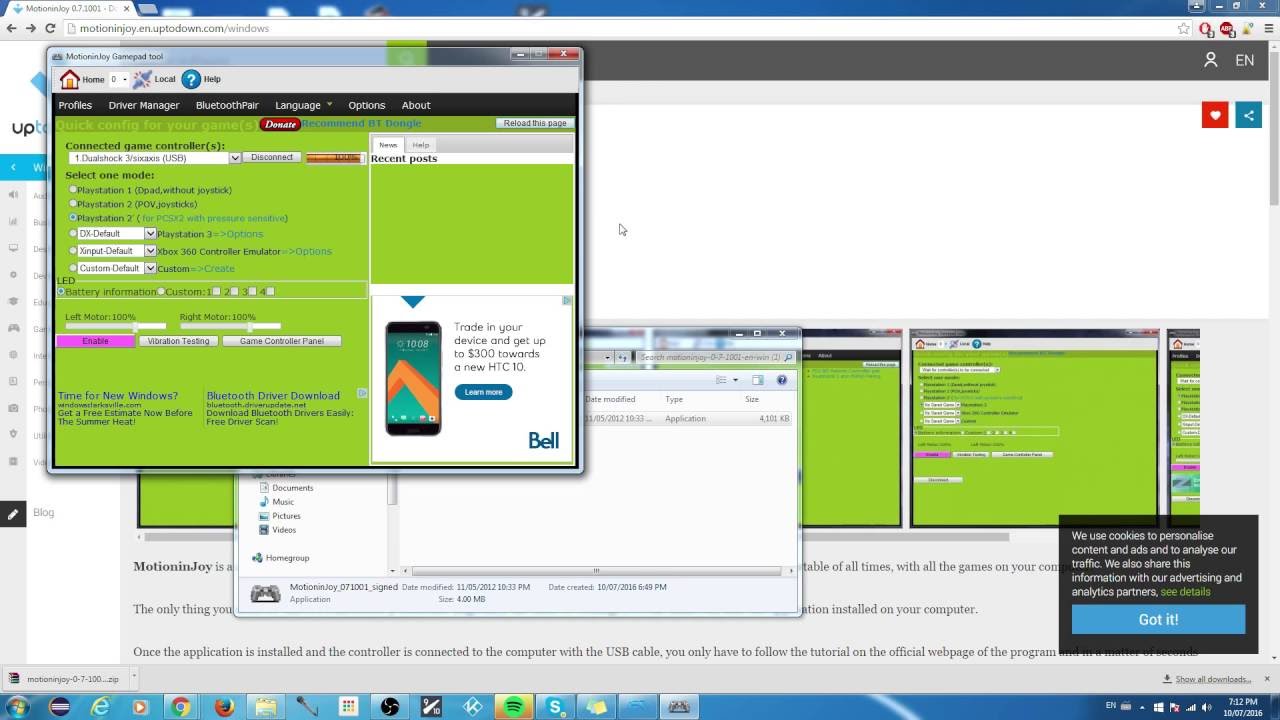
Task: Accept cookies with the Got it! button
Action: (1158, 619)
